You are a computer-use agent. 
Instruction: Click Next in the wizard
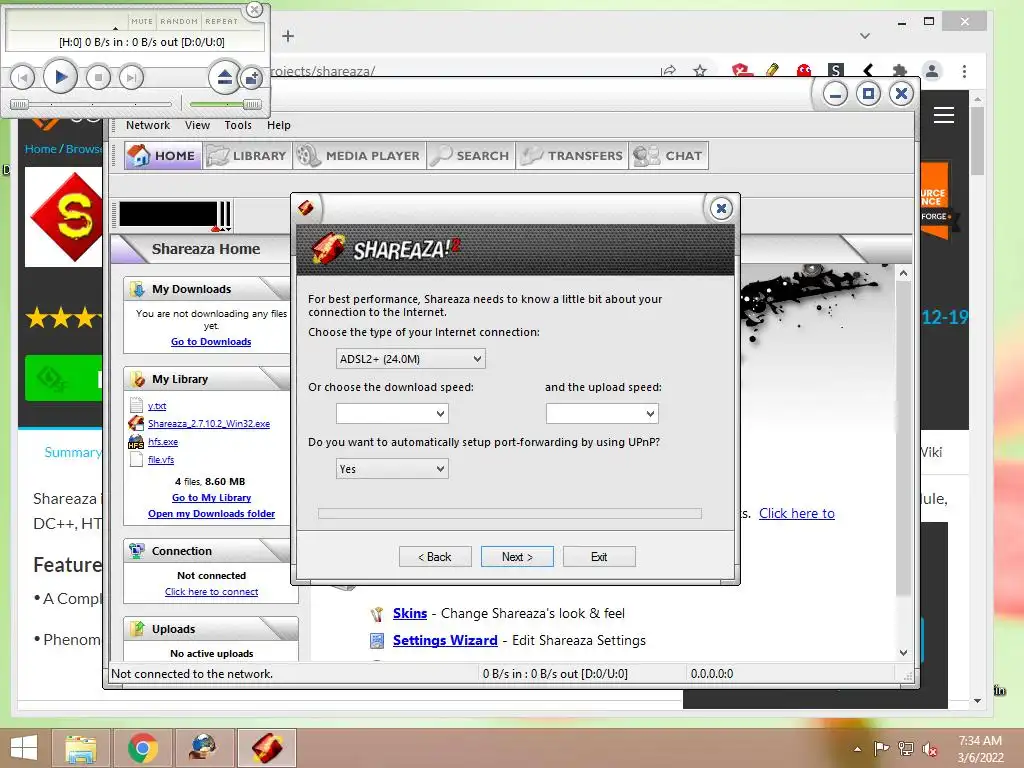point(517,556)
